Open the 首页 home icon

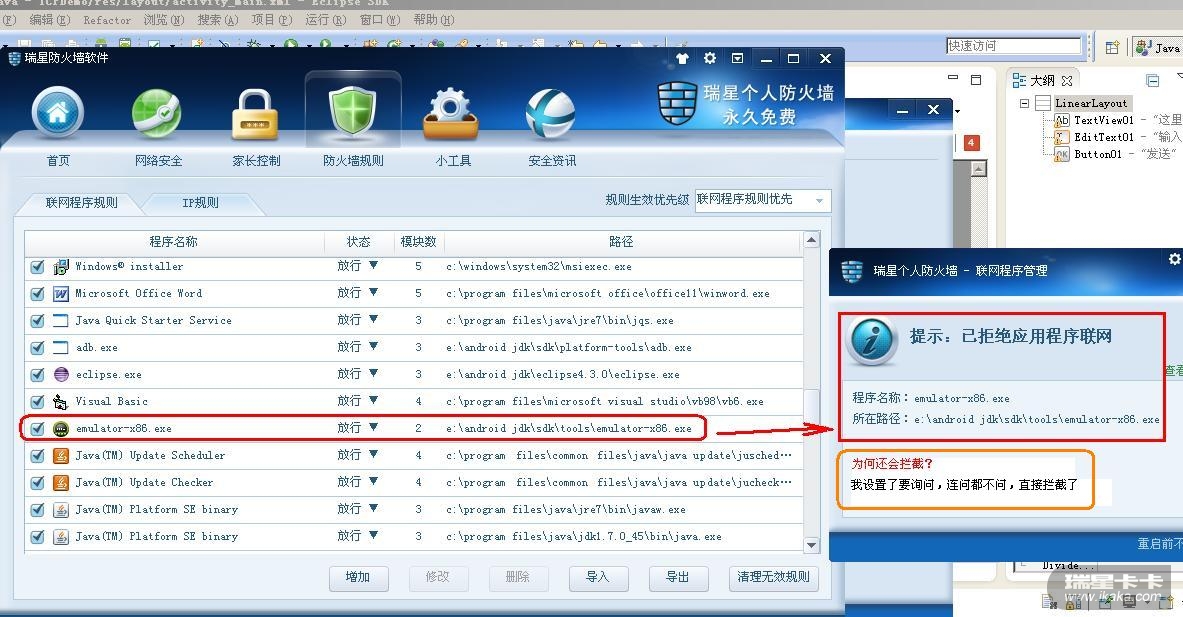pos(57,113)
